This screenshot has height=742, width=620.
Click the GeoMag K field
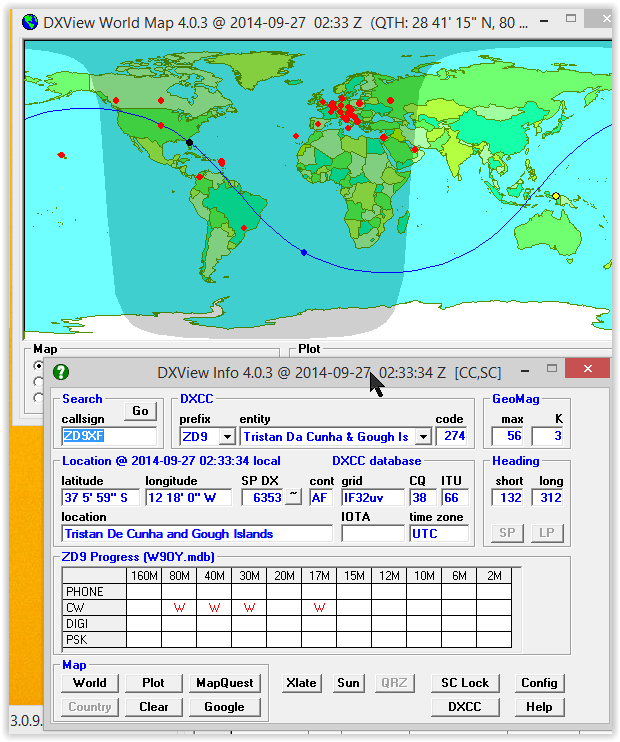pyautogui.click(x=548, y=436)
